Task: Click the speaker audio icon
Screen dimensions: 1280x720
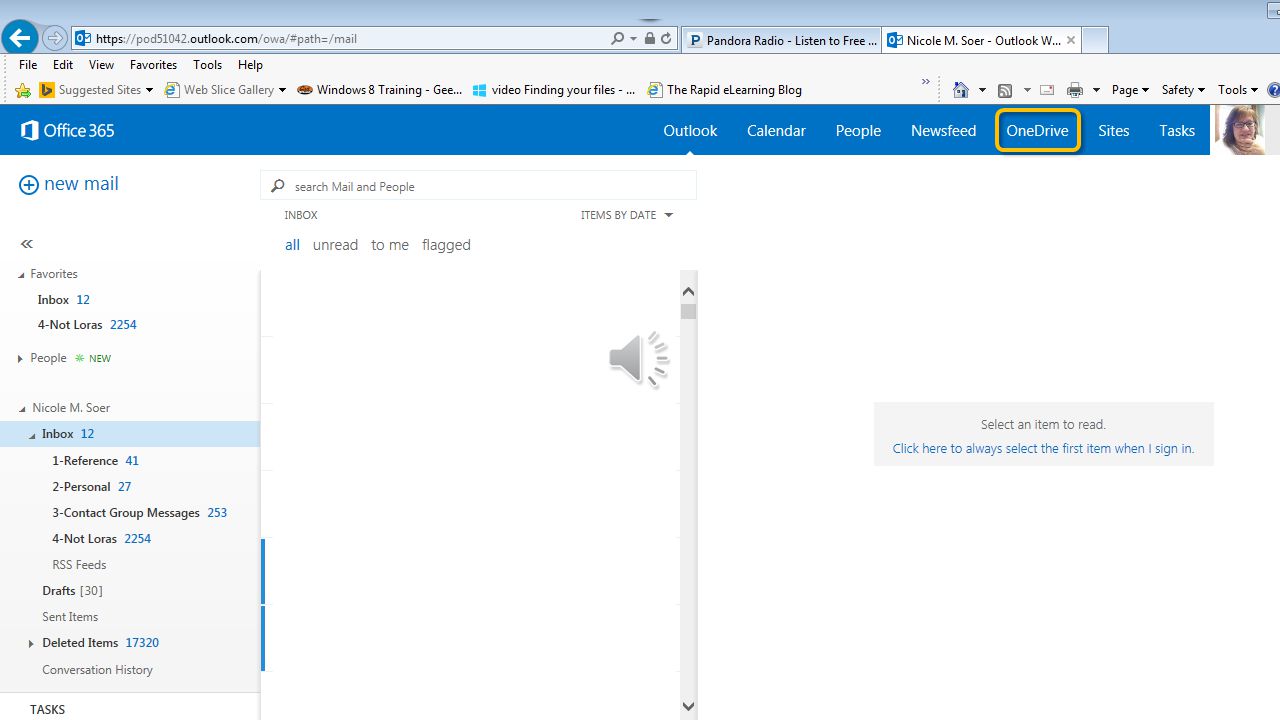Action: [639, 359]
